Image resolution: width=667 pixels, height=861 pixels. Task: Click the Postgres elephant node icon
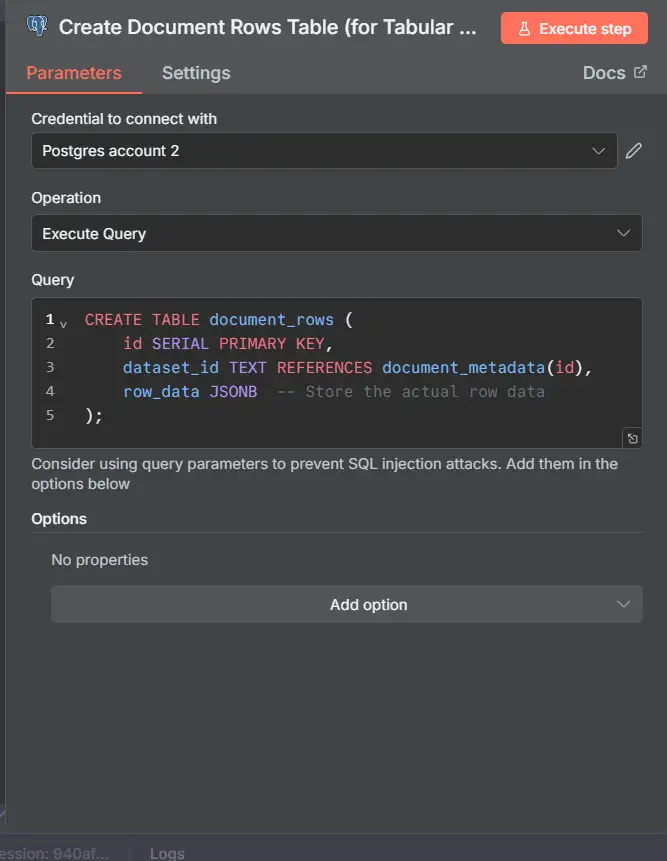(37, 27)
